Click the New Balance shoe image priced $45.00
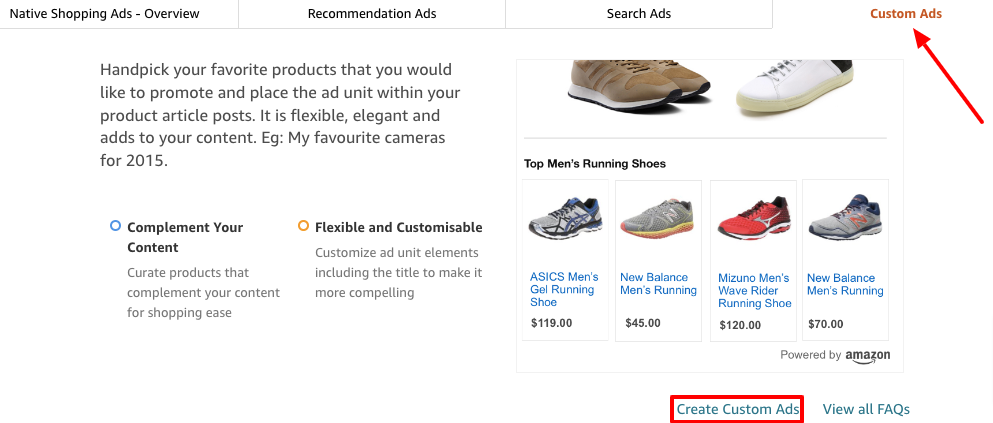993x423 pixels. [657, 220]
